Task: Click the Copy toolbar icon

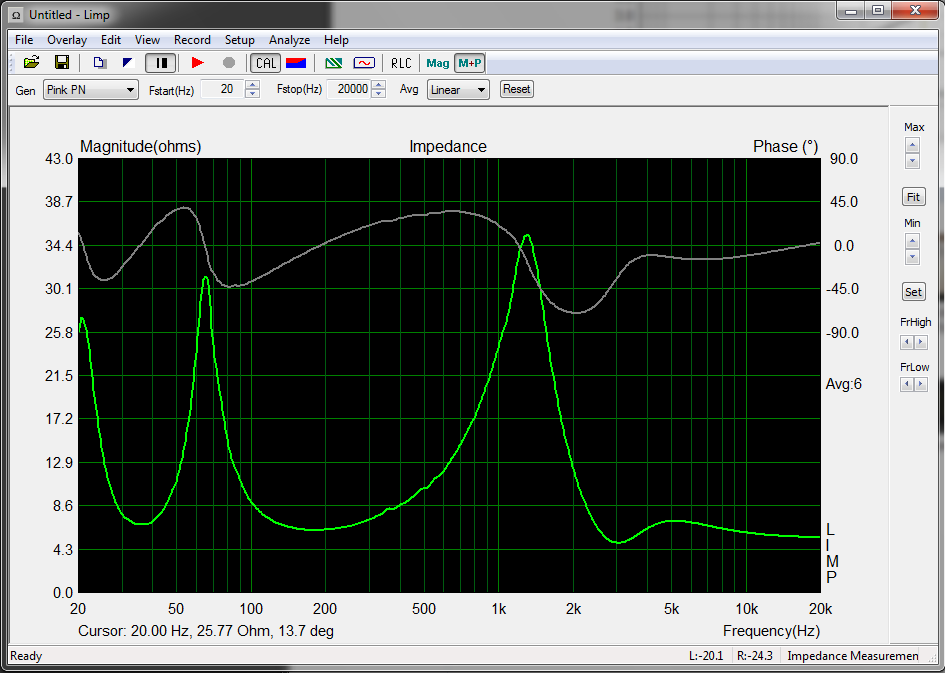Action: tap(100, 63)
